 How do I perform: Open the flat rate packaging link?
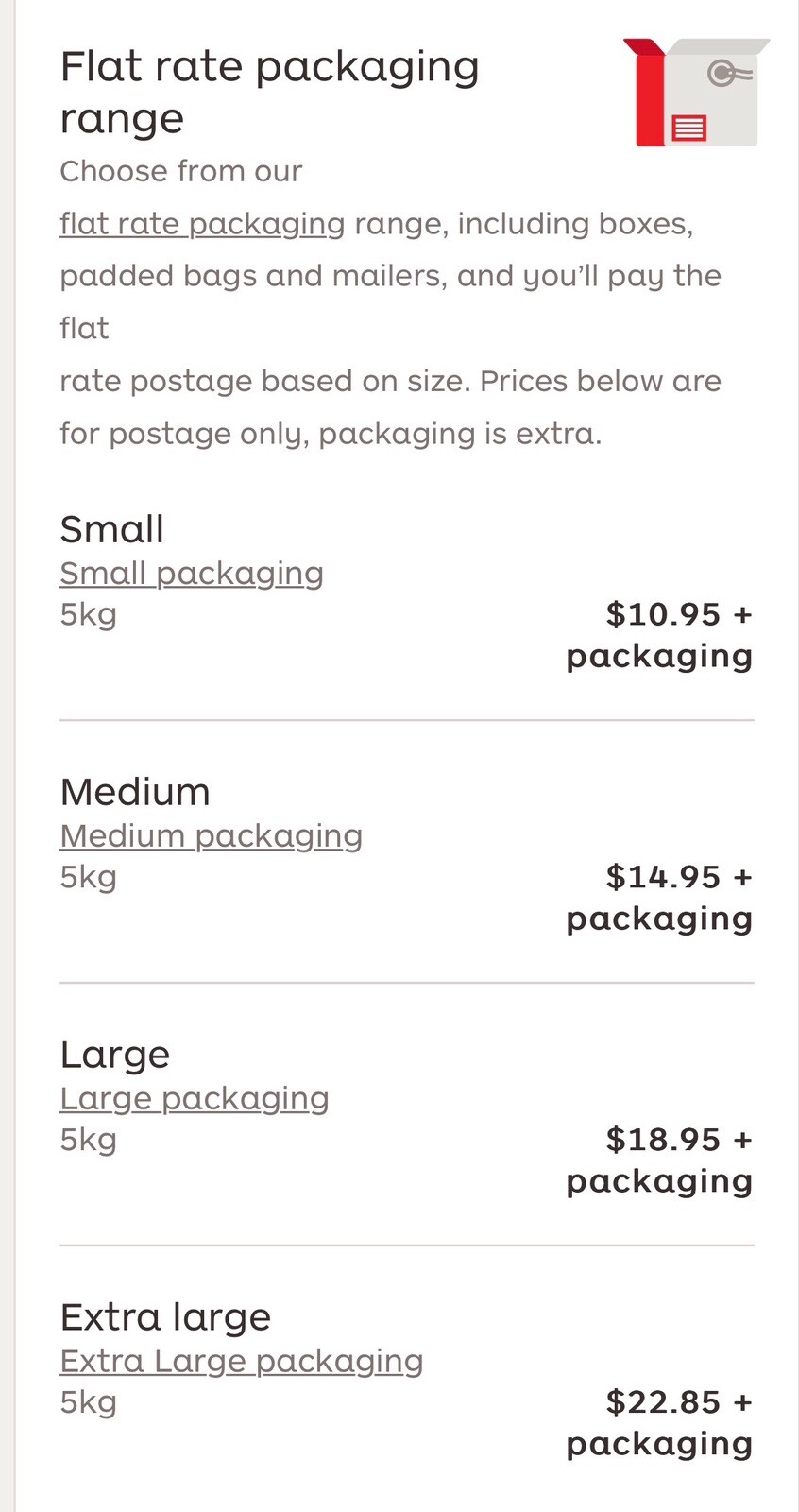[x=202, y=224]
